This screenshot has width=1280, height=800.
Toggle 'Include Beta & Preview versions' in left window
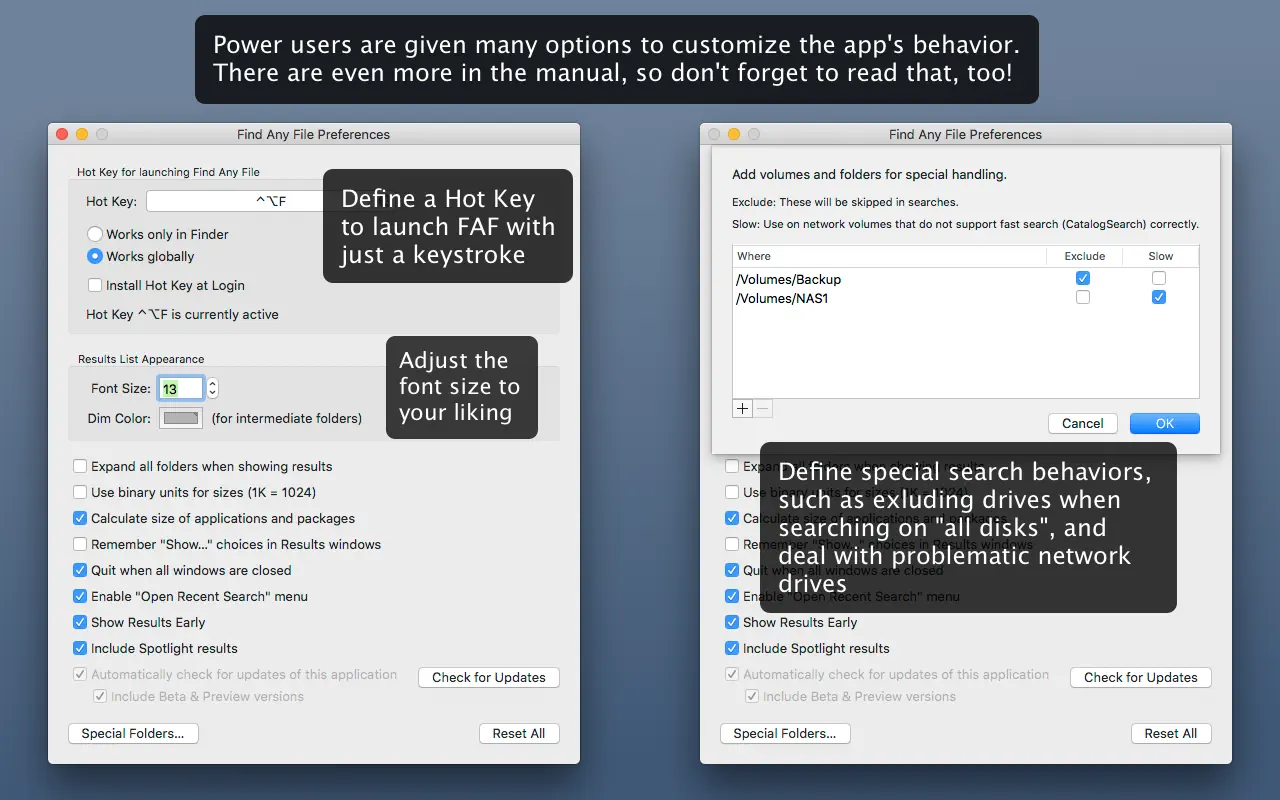pos(100,696)
